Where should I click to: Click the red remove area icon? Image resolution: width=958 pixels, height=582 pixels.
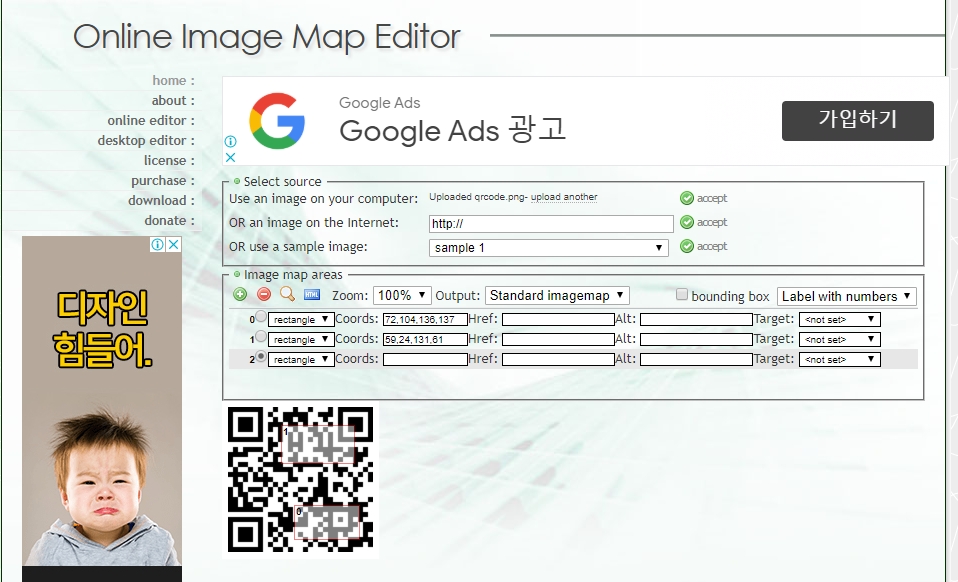tap(264, 294)
